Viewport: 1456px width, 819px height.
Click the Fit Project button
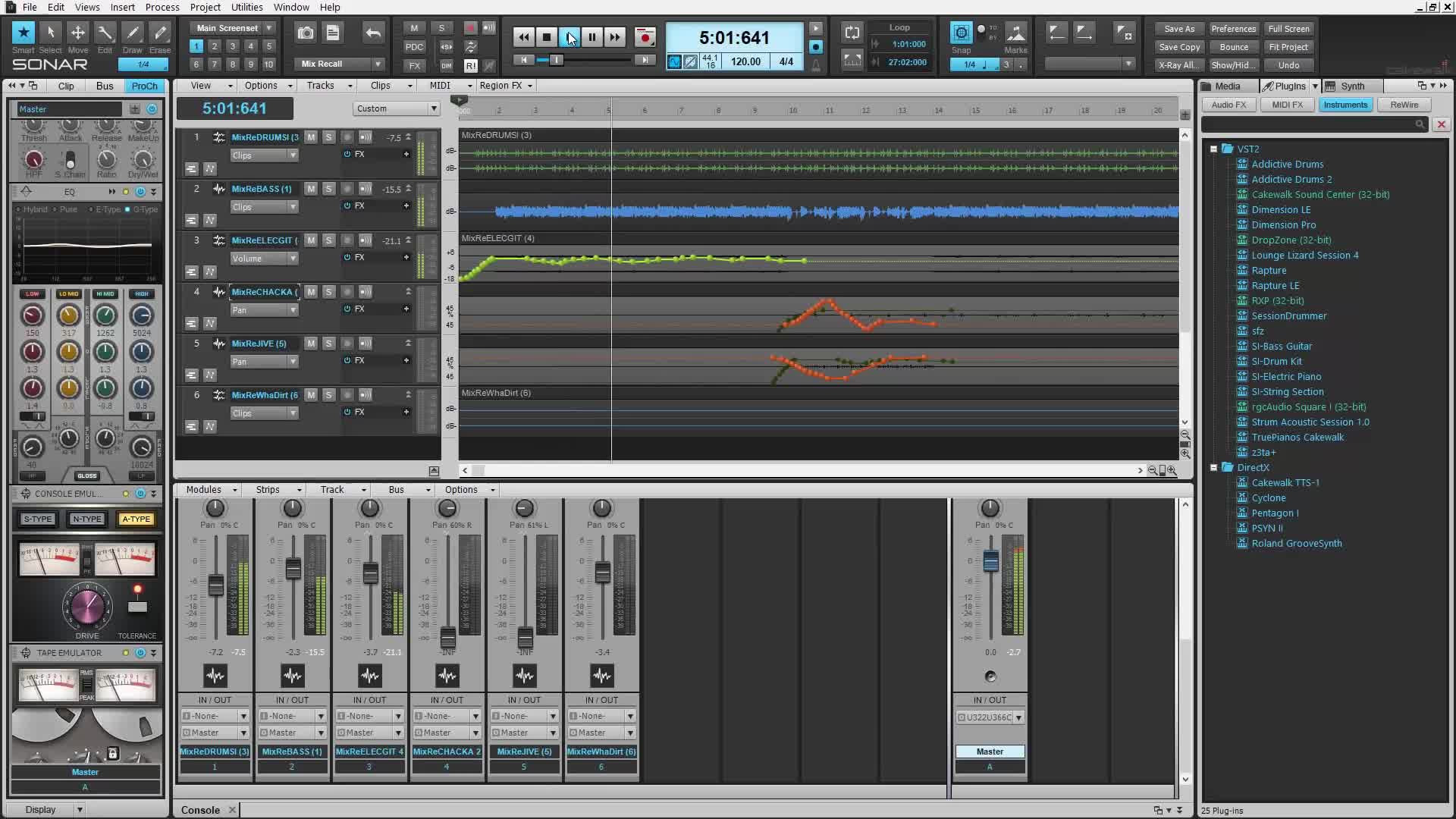1288,47
